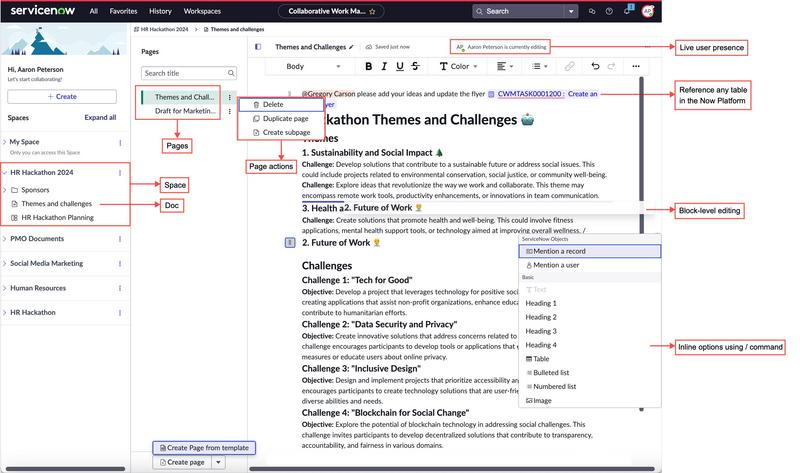This screenshot has width=800, height=473.
Task: Insert a Numbered list from slash menu
Action: (590, 386)
